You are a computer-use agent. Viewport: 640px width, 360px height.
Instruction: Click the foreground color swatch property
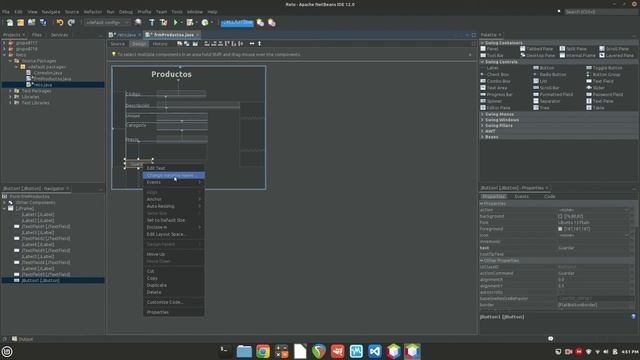pyautogui.click(x=560, y=229)
